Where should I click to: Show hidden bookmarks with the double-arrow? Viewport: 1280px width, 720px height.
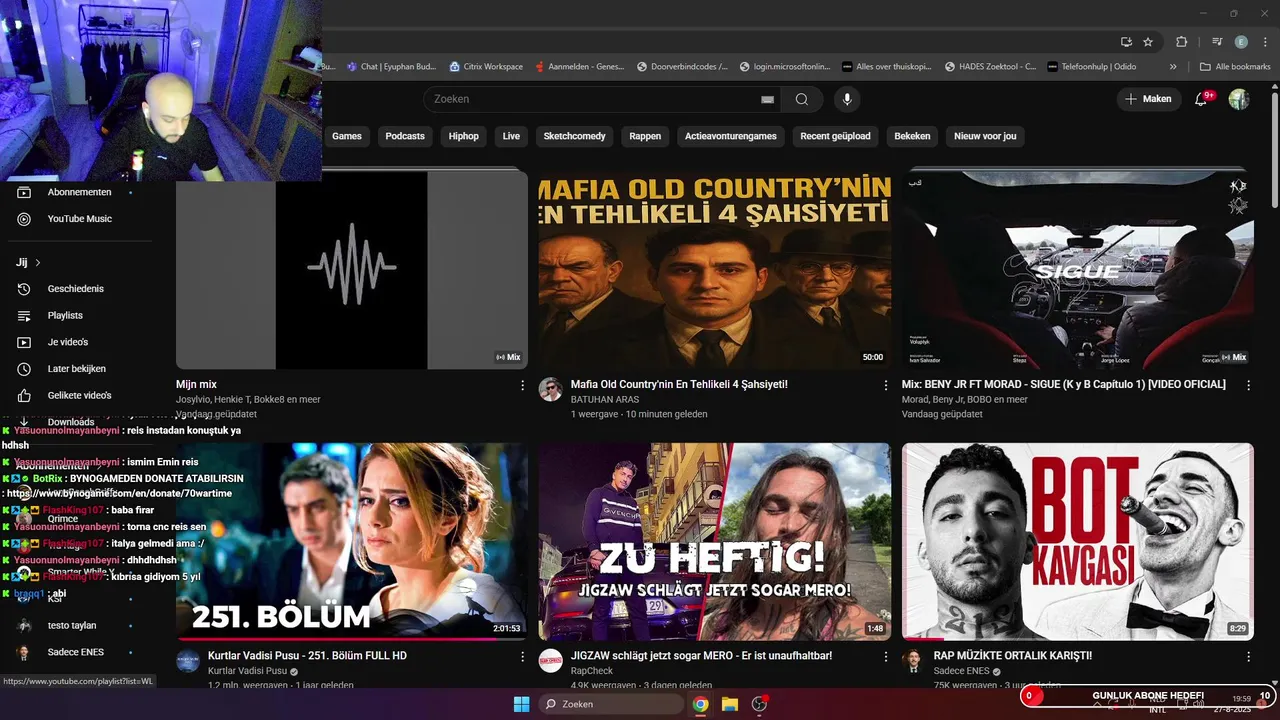coord(1173,67)
